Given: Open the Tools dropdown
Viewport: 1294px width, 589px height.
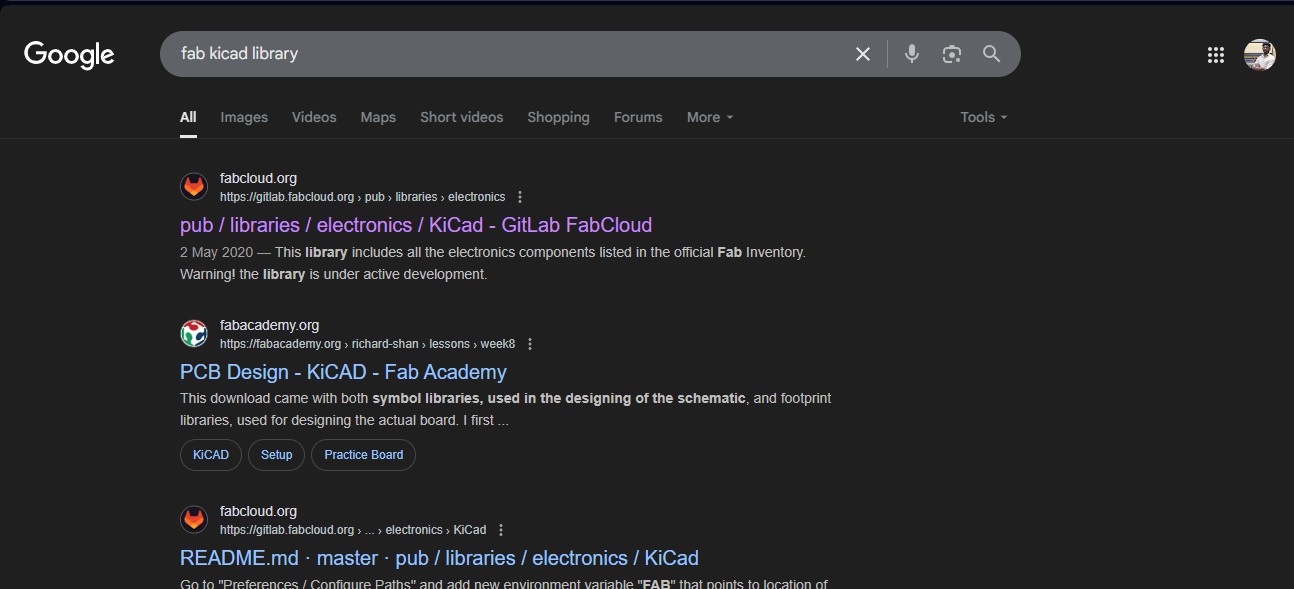Looking at the screenshot, I should pyautogui.click(x=984, y=117).
